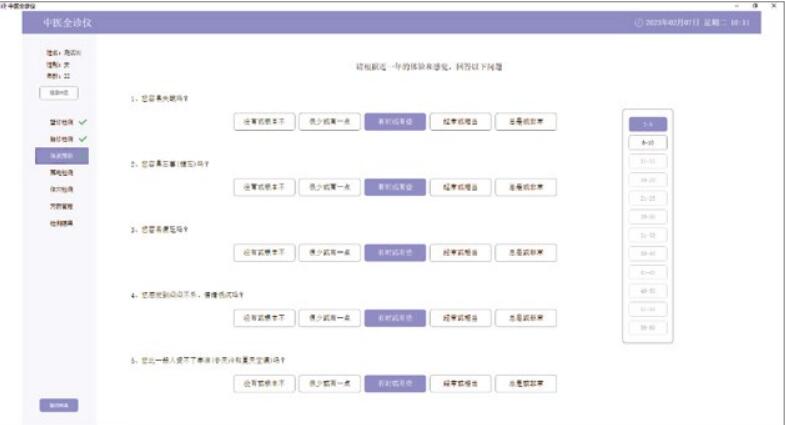785x425 pixels.
Task: Mark question 5 as 很少或有一点
Action: (329, 384)
